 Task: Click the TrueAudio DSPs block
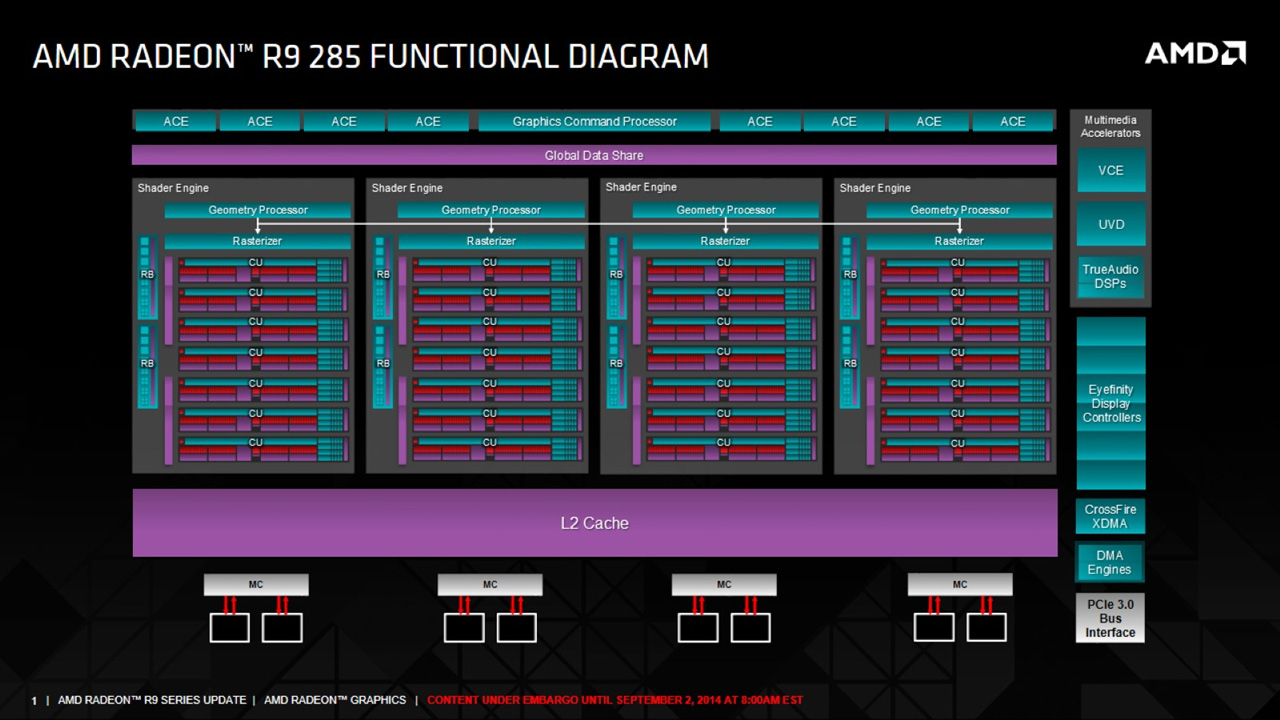pos(1111,277)
